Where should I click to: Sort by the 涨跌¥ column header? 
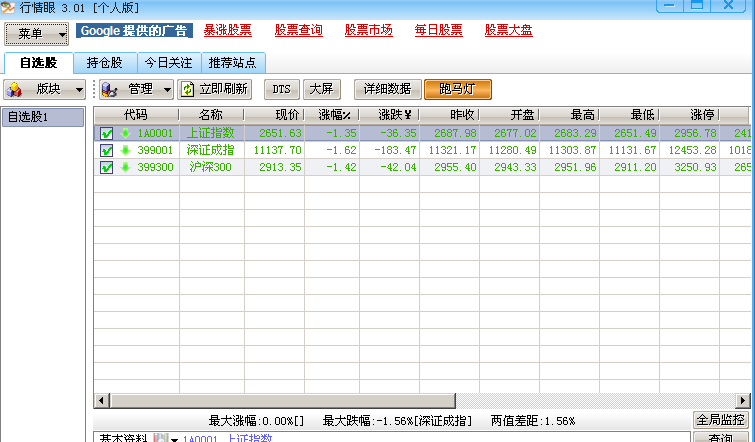(x=389, y=115)
